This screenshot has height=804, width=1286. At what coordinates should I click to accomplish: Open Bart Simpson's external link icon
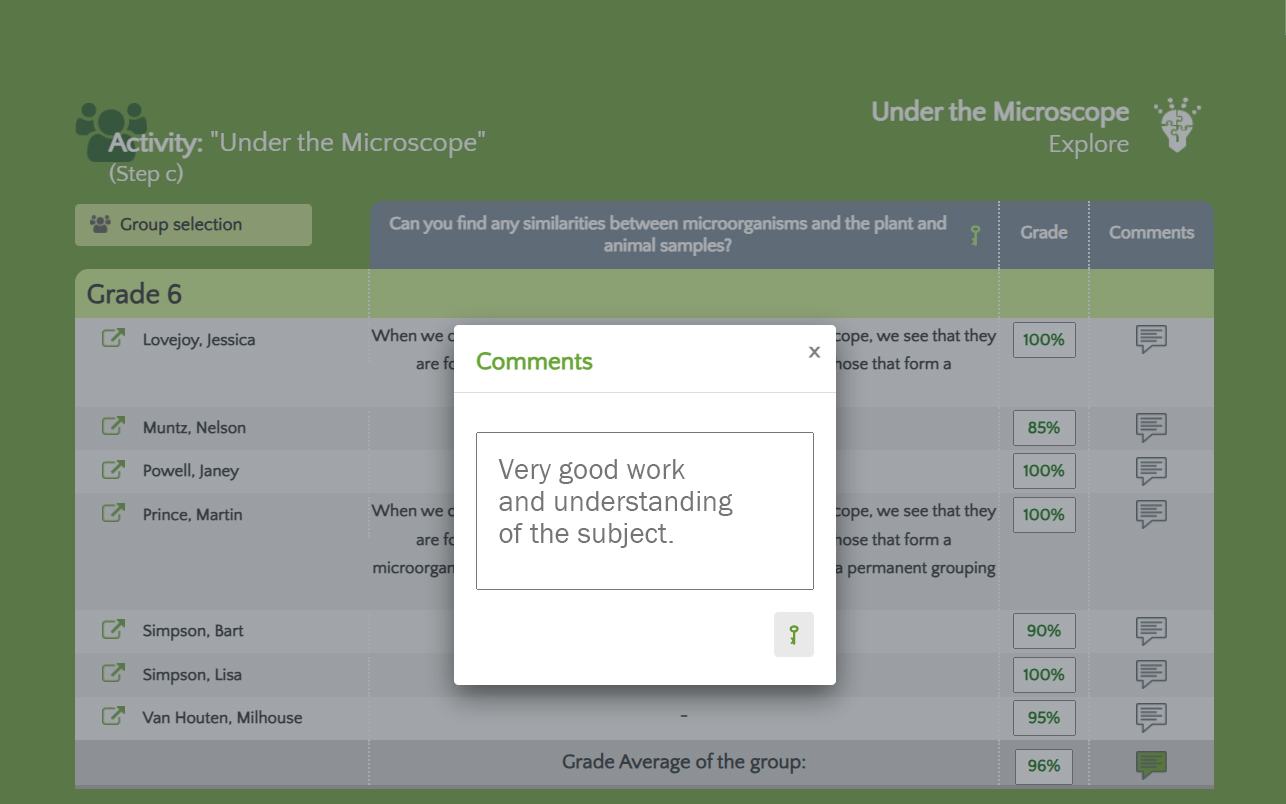pos(114,630)
